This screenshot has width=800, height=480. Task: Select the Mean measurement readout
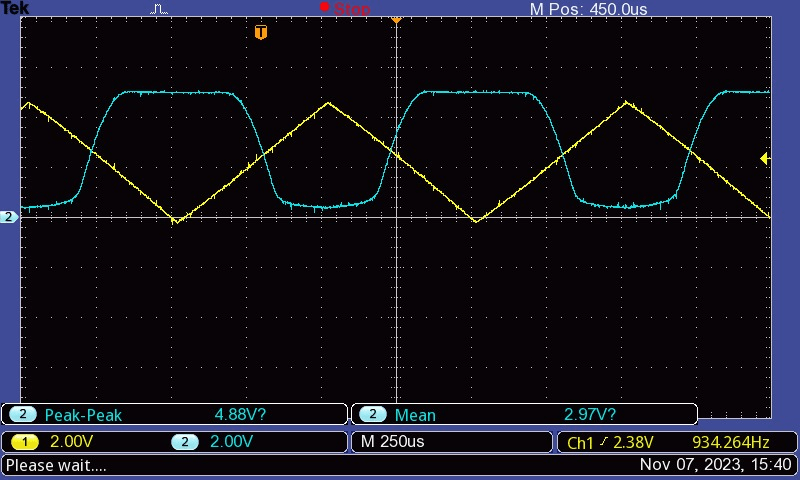[525, 415]
